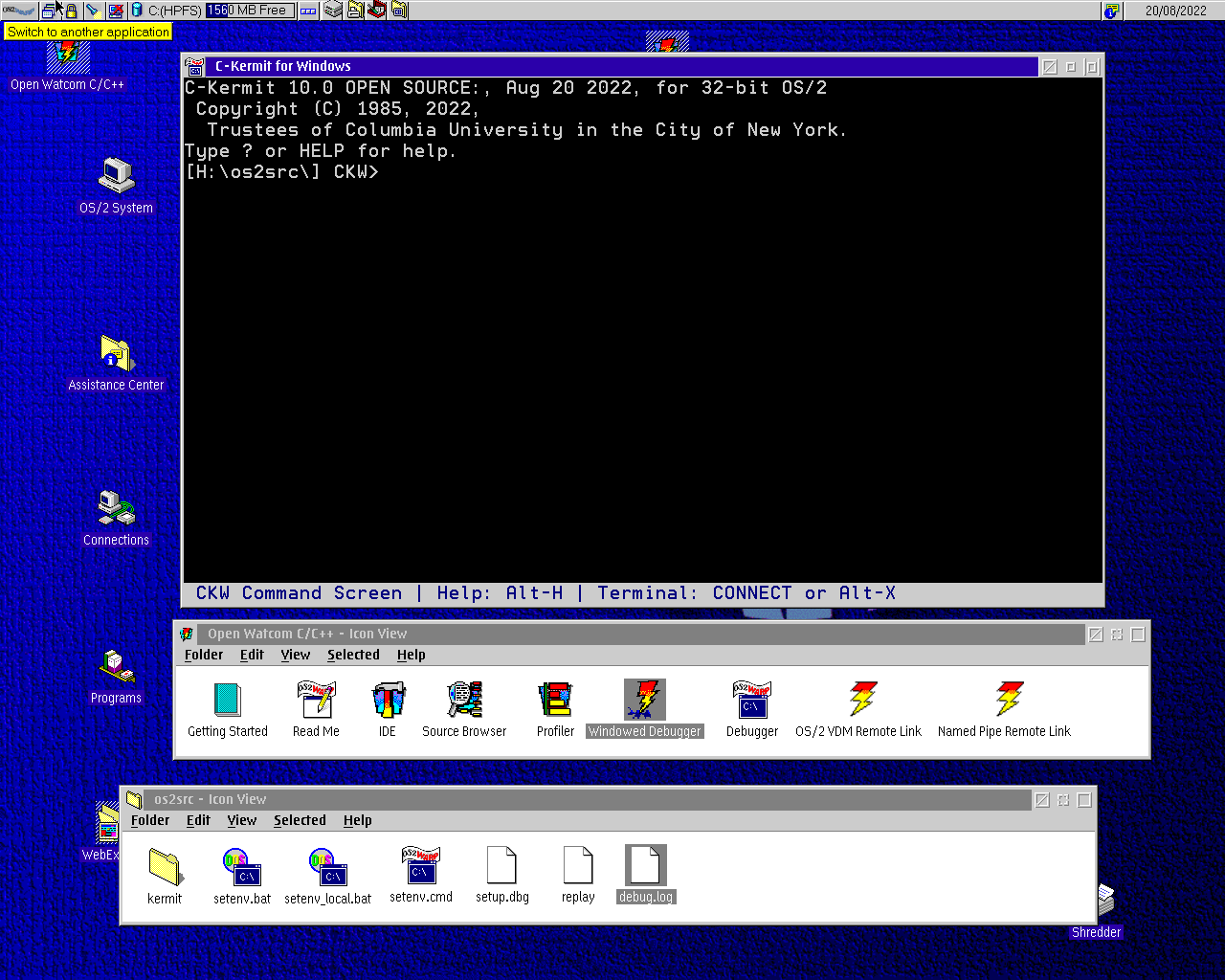
Task: Click the "Help: Alt-H" status bar text
Action: point(500,593)
